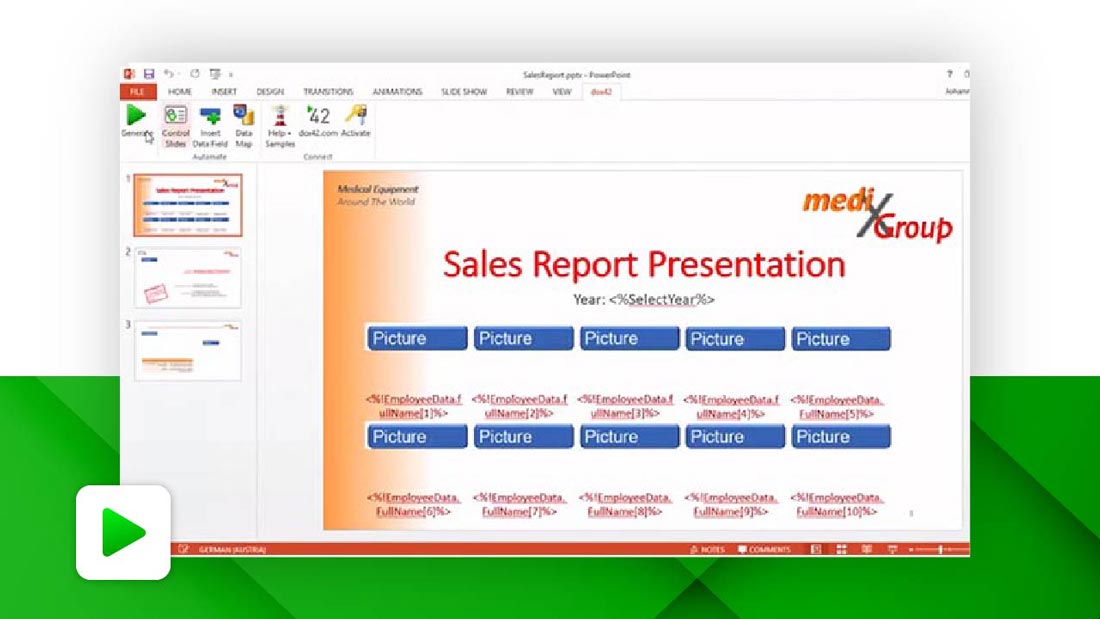The width and height of the screenshot is (1100, 619).
Task: Start Slide Show from the status bar
Action: [x=892, y=550]
